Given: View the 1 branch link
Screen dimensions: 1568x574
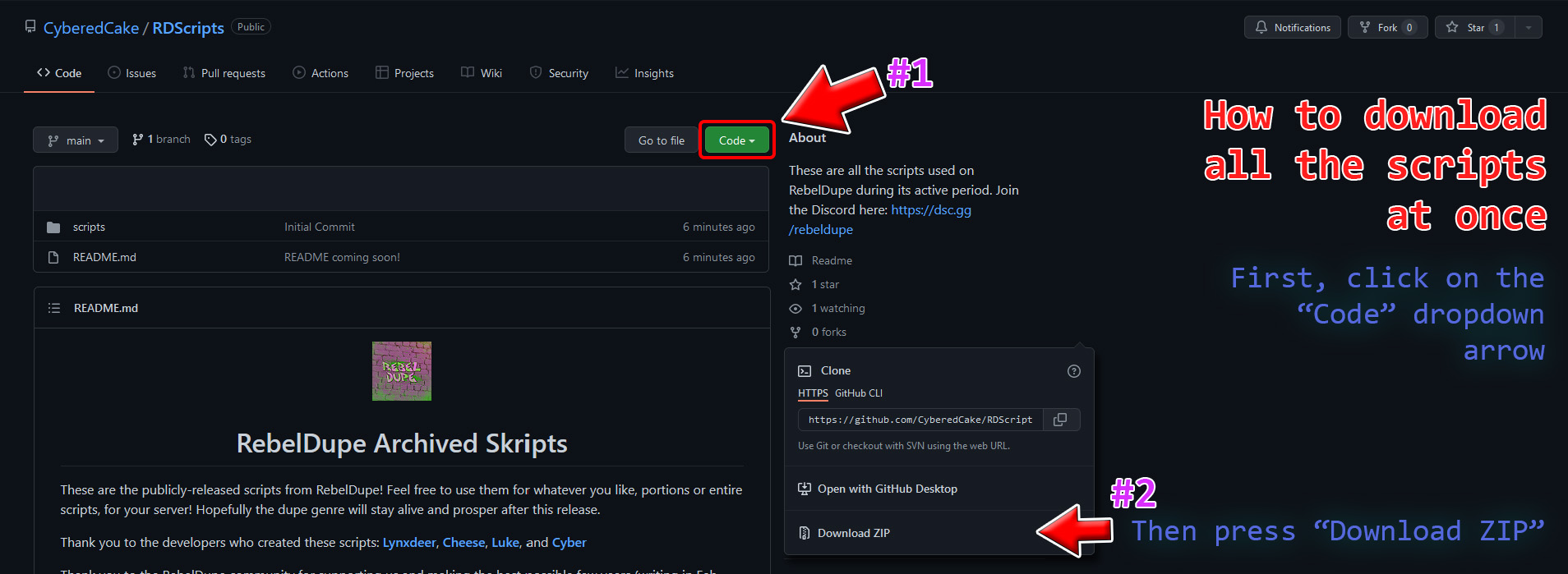Looking at the screenshot, I should click(161, 140).
